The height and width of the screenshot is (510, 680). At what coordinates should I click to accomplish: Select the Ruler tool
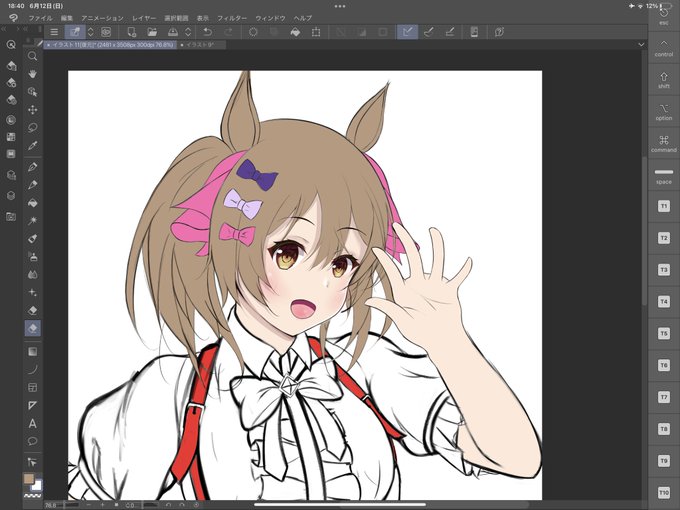tap(33, 405)
